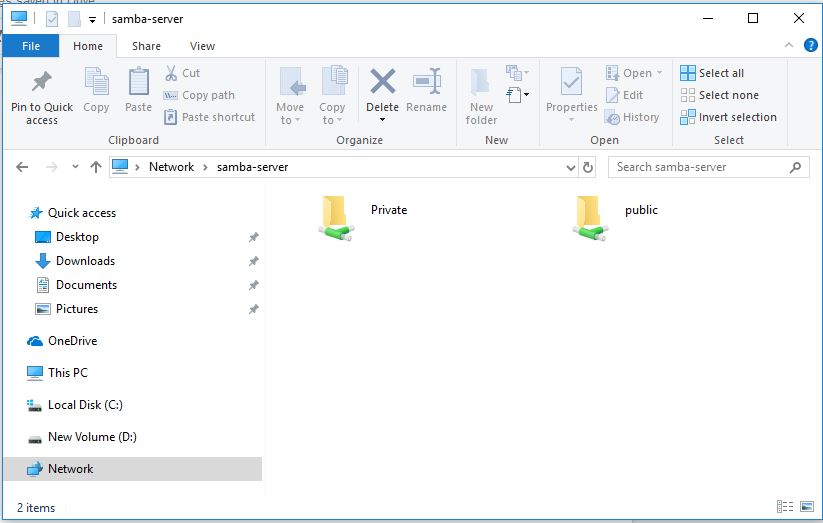Click the 2 items status text
The width and height of the screenshot is (823, 523).
click(36, 508)
